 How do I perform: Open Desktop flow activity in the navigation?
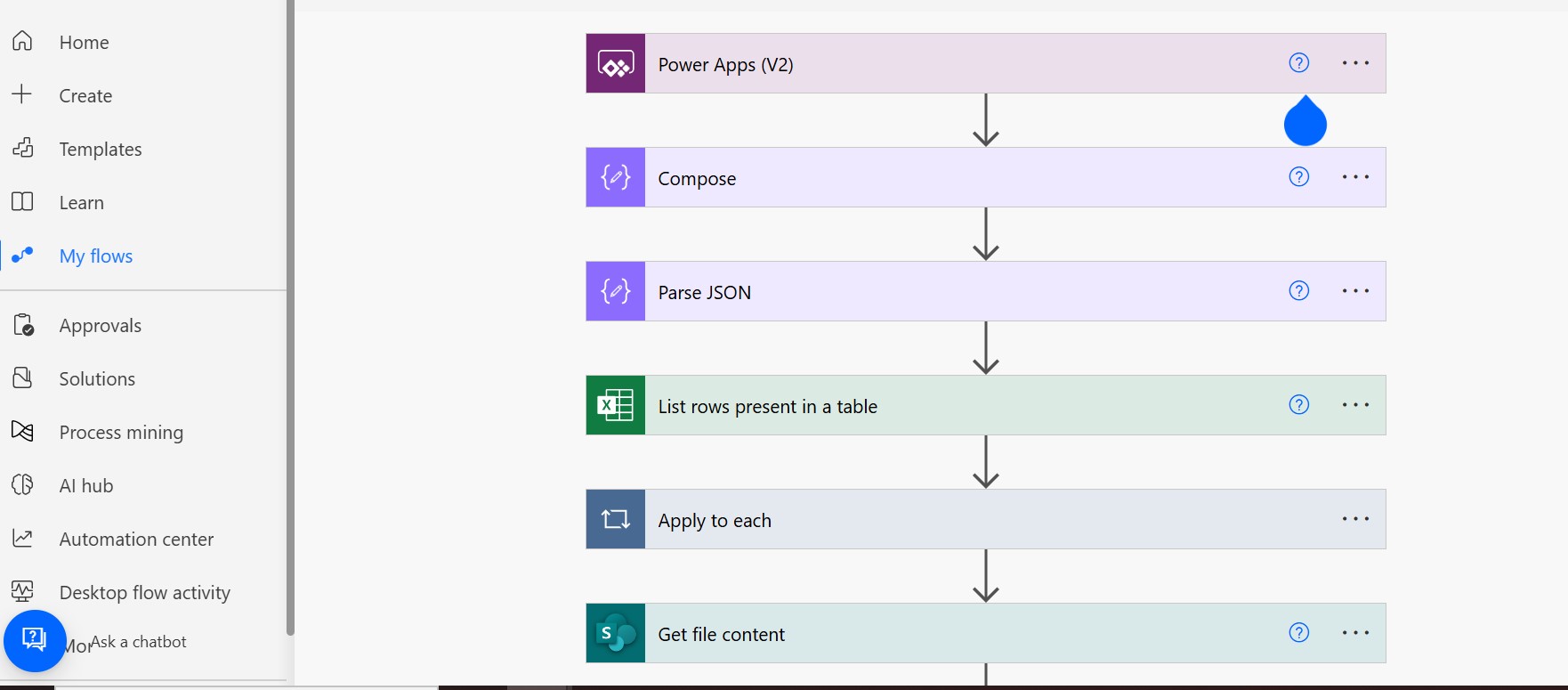[145, 593]
